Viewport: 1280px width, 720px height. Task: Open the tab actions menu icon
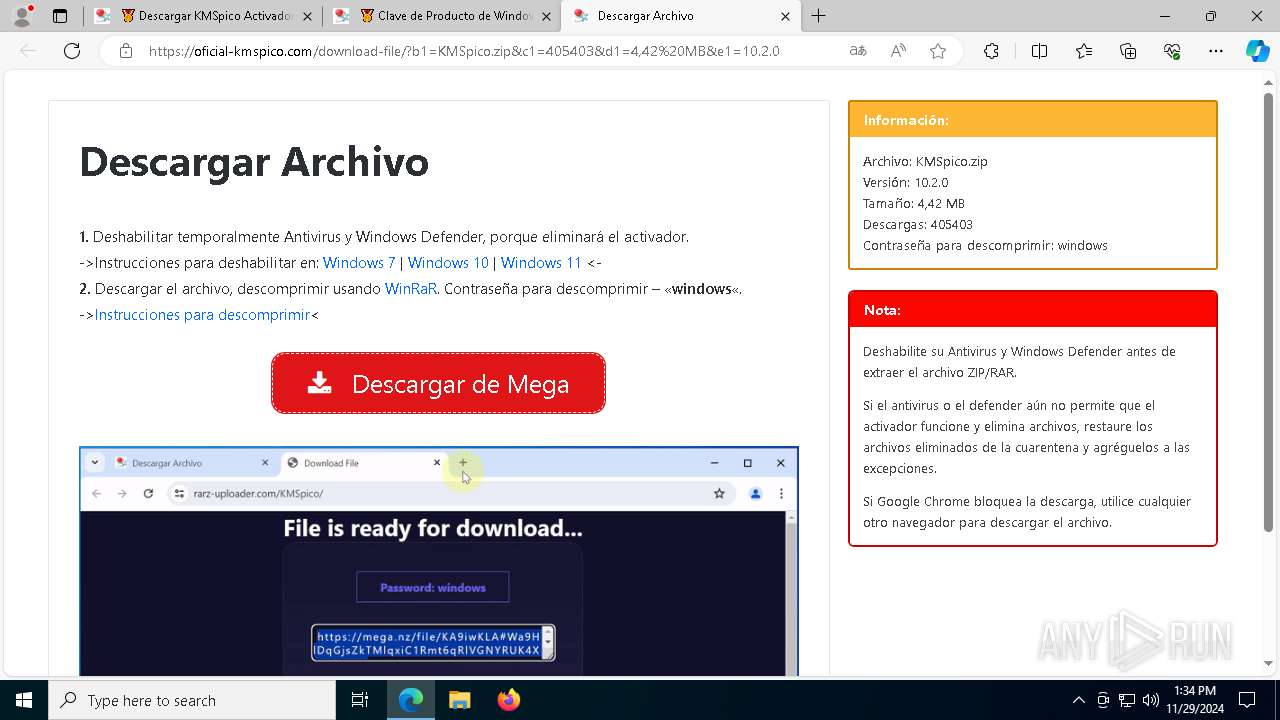click(60, 16)
